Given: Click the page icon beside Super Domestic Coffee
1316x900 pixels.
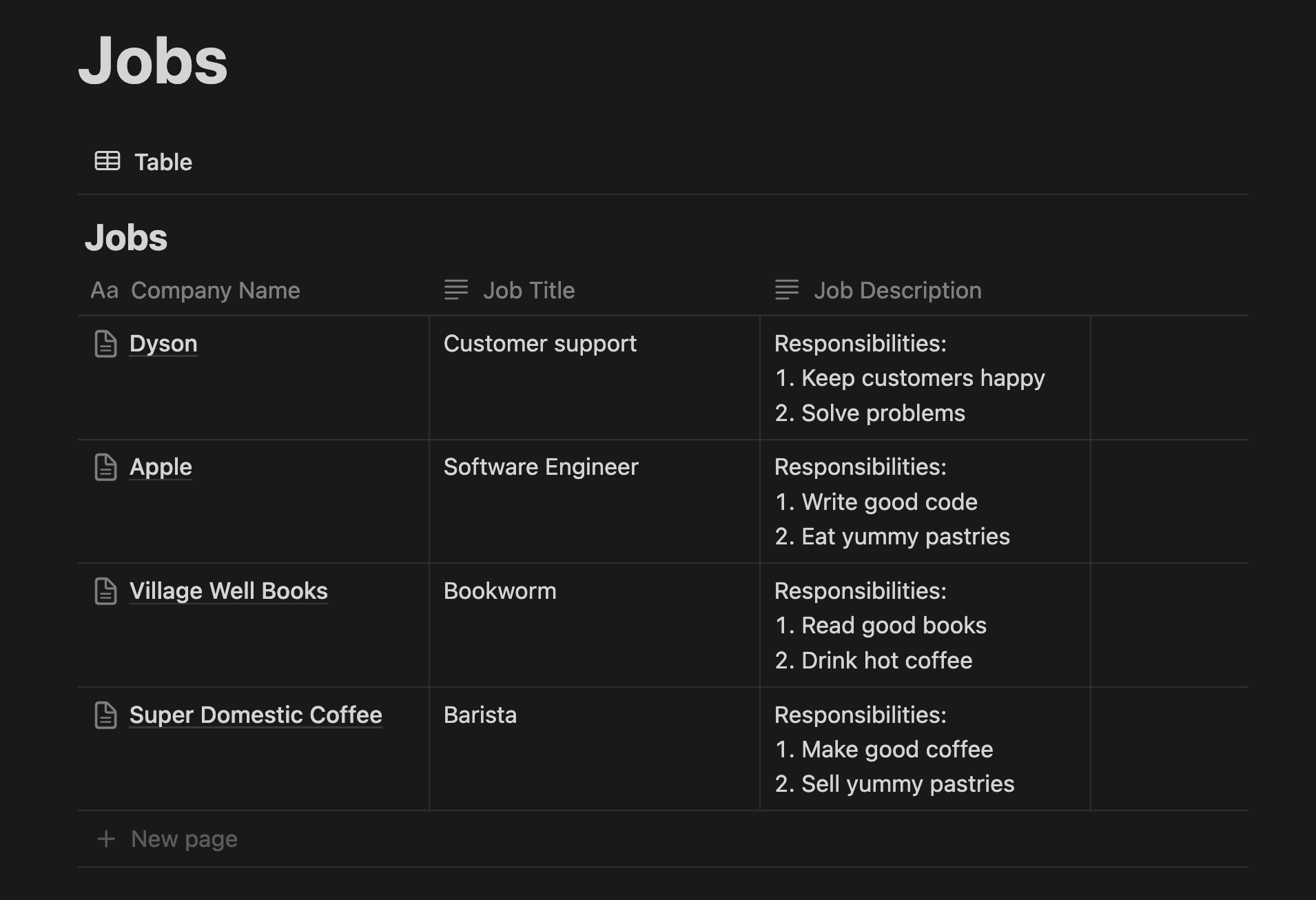Looking at the screenshot, I should click(x=105, y=715).
